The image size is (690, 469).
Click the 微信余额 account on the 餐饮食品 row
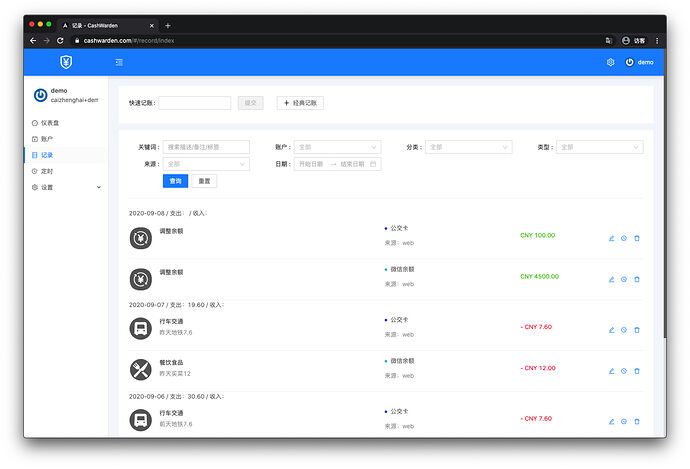(x=402, y=361)
